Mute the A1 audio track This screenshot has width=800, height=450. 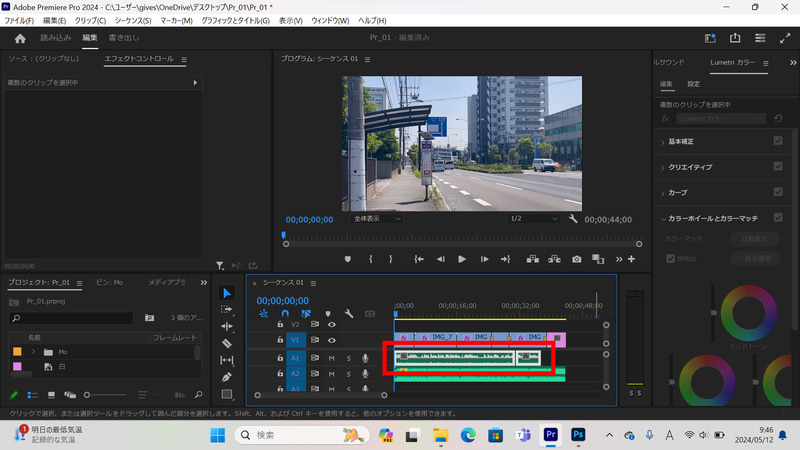click(x=331, y=357)
